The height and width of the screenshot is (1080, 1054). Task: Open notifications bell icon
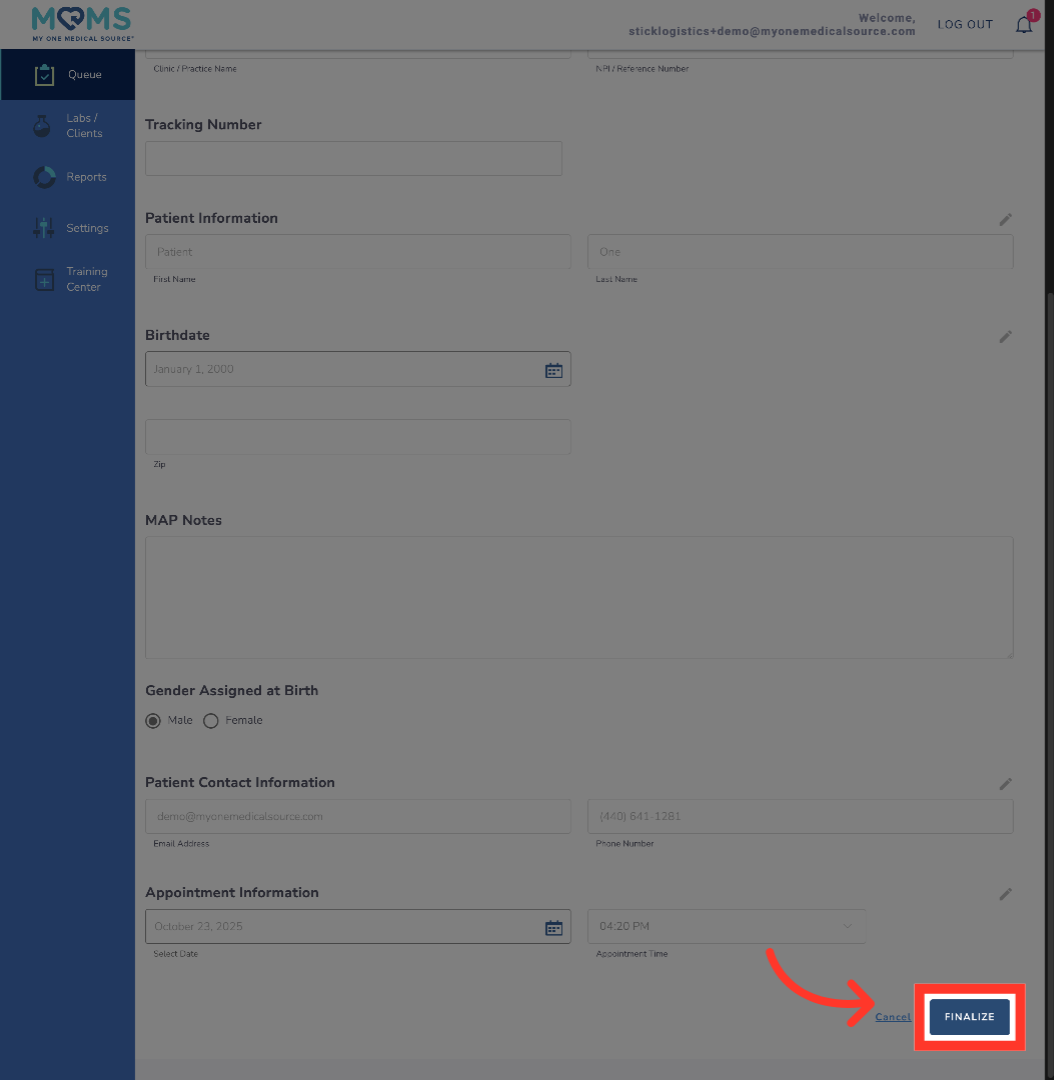1024,25
